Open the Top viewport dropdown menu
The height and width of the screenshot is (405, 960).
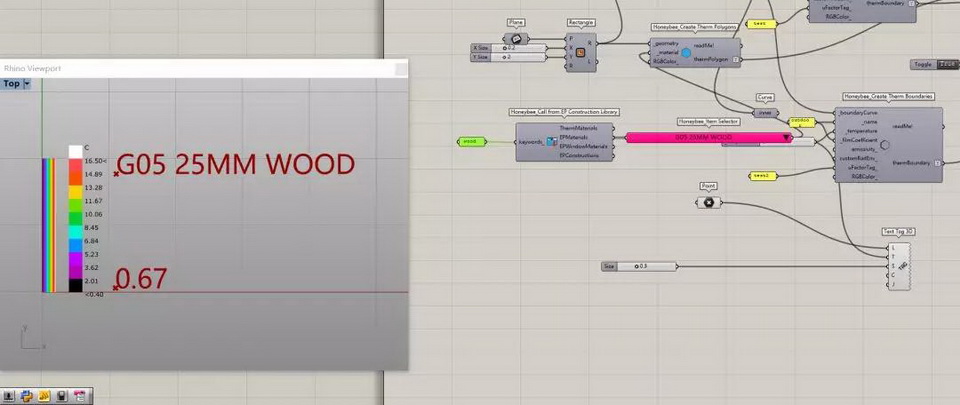27,84
